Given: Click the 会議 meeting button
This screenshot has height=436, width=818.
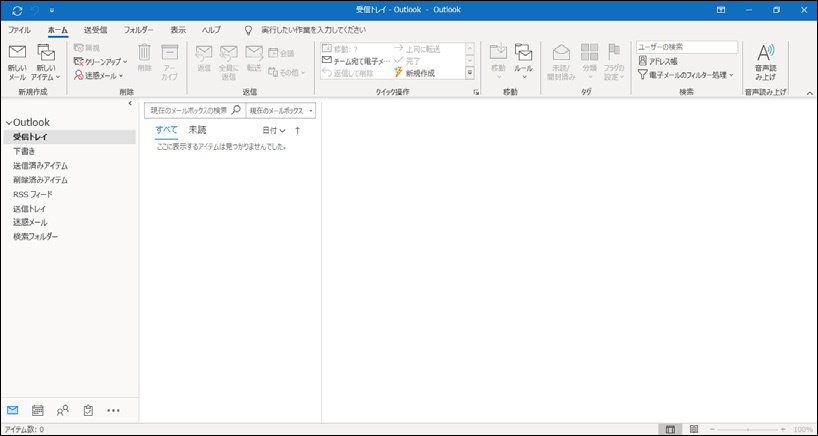Looking at the screenshot, I should pyautogui.click(x=281, y=53).
